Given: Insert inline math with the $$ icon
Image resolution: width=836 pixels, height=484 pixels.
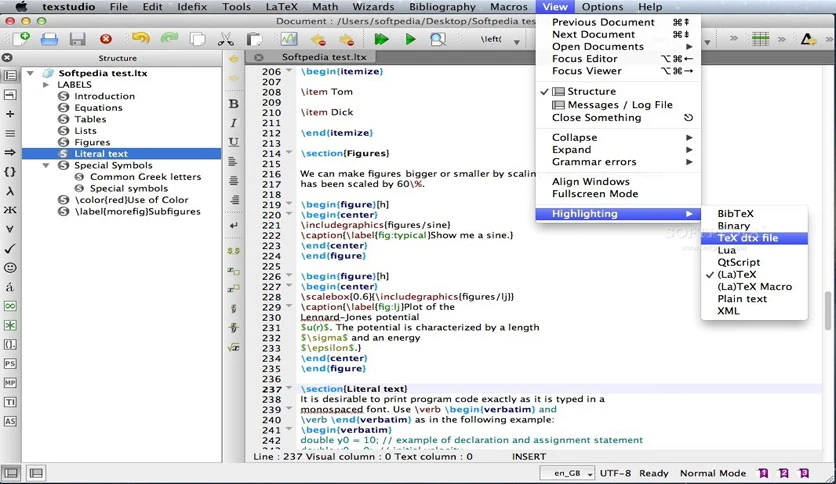Looking at the screenshot, I should point(234,251).
